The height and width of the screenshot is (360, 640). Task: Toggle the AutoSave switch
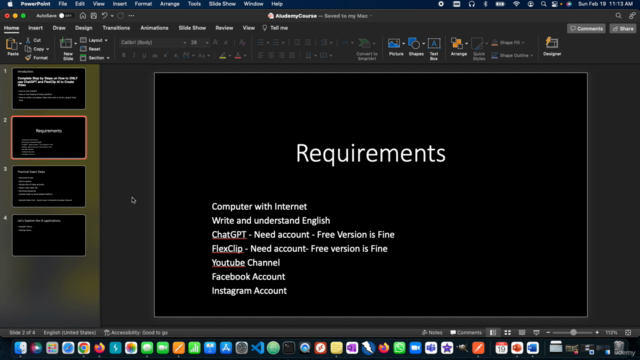pos(64,16)
